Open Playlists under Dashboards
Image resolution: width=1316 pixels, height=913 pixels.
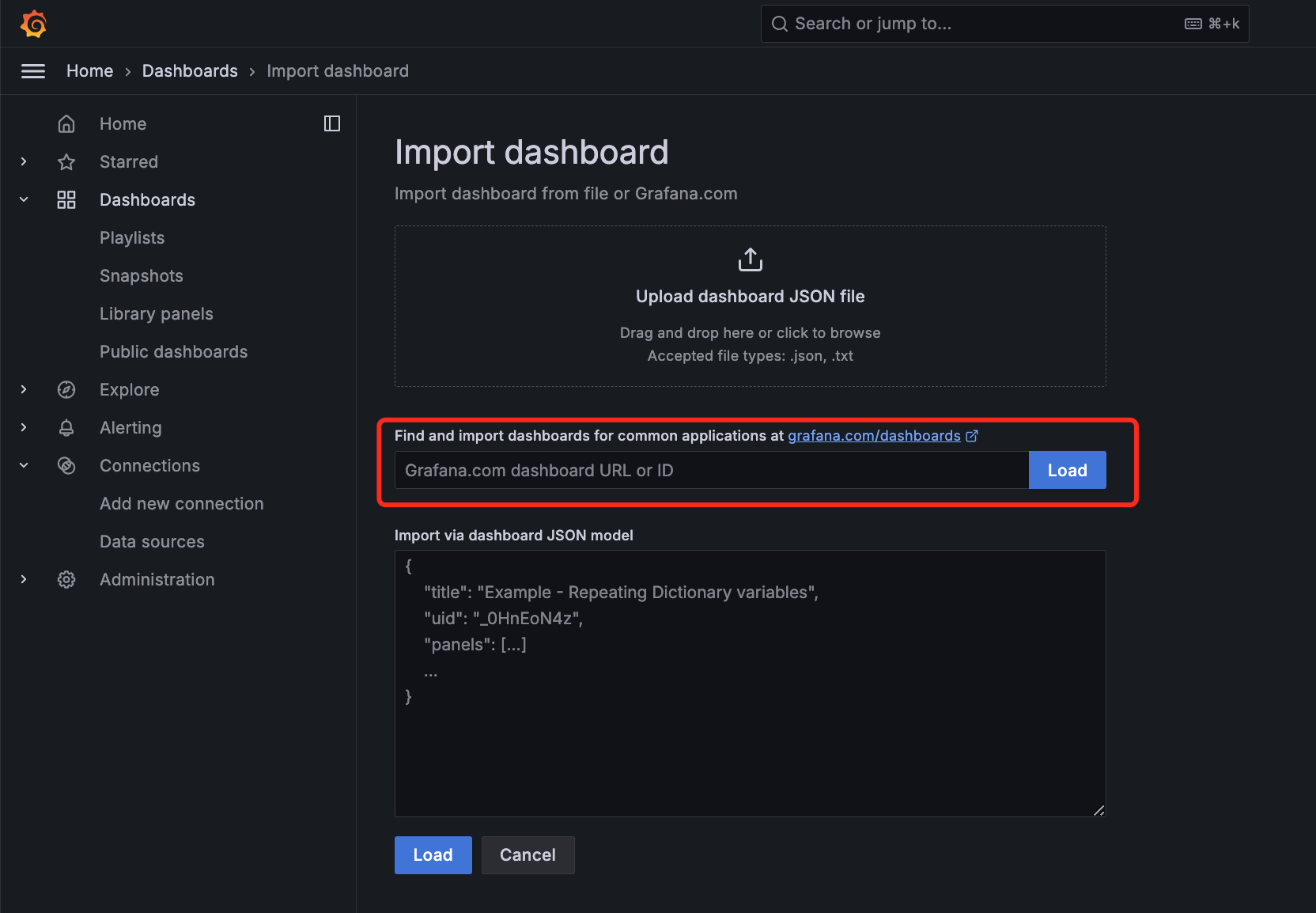pos(132,238)
